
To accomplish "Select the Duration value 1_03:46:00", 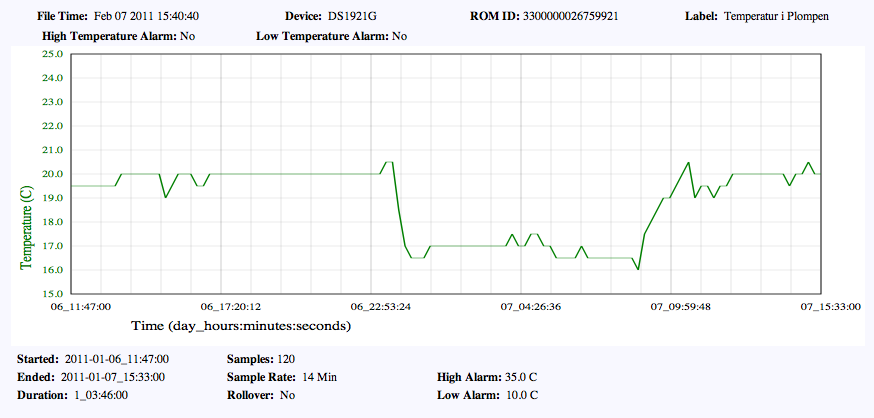I will (x=100, y=395).
